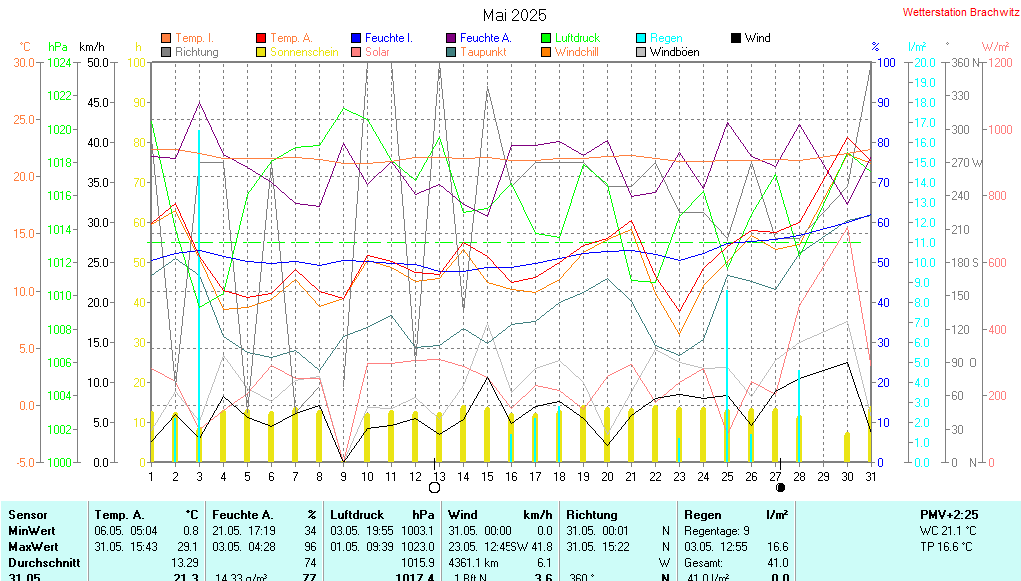The image size is (1021, 581).
Task: Click the green Luftdruck legend square
Action: point(546,38)
